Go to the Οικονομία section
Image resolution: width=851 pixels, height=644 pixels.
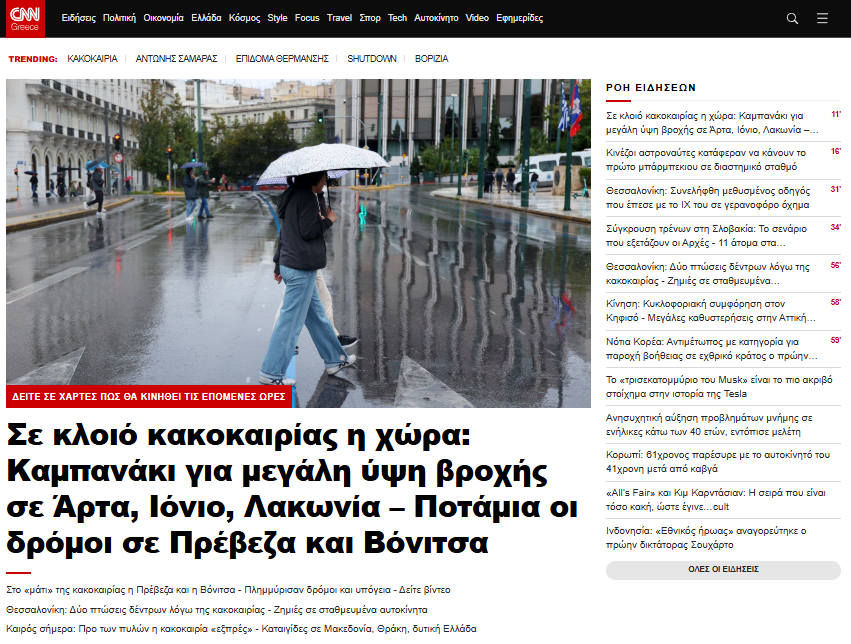click(163, 18)
